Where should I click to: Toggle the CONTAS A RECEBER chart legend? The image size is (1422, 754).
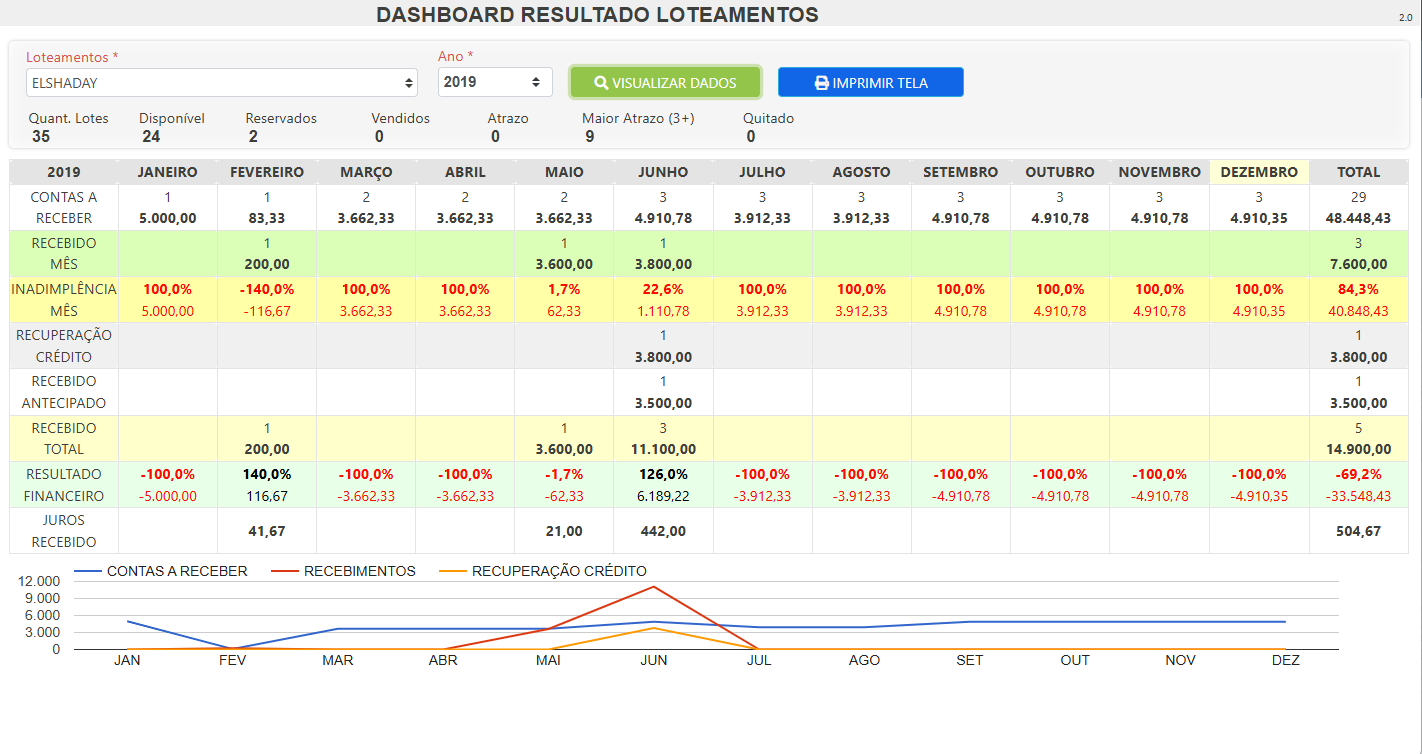click(162, 571)
